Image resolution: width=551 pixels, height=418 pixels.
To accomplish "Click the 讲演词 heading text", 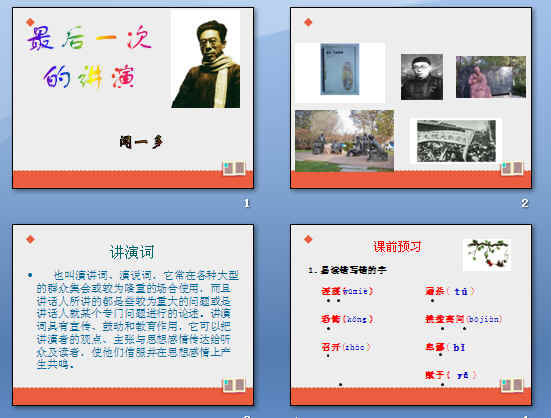I will 132,252.
